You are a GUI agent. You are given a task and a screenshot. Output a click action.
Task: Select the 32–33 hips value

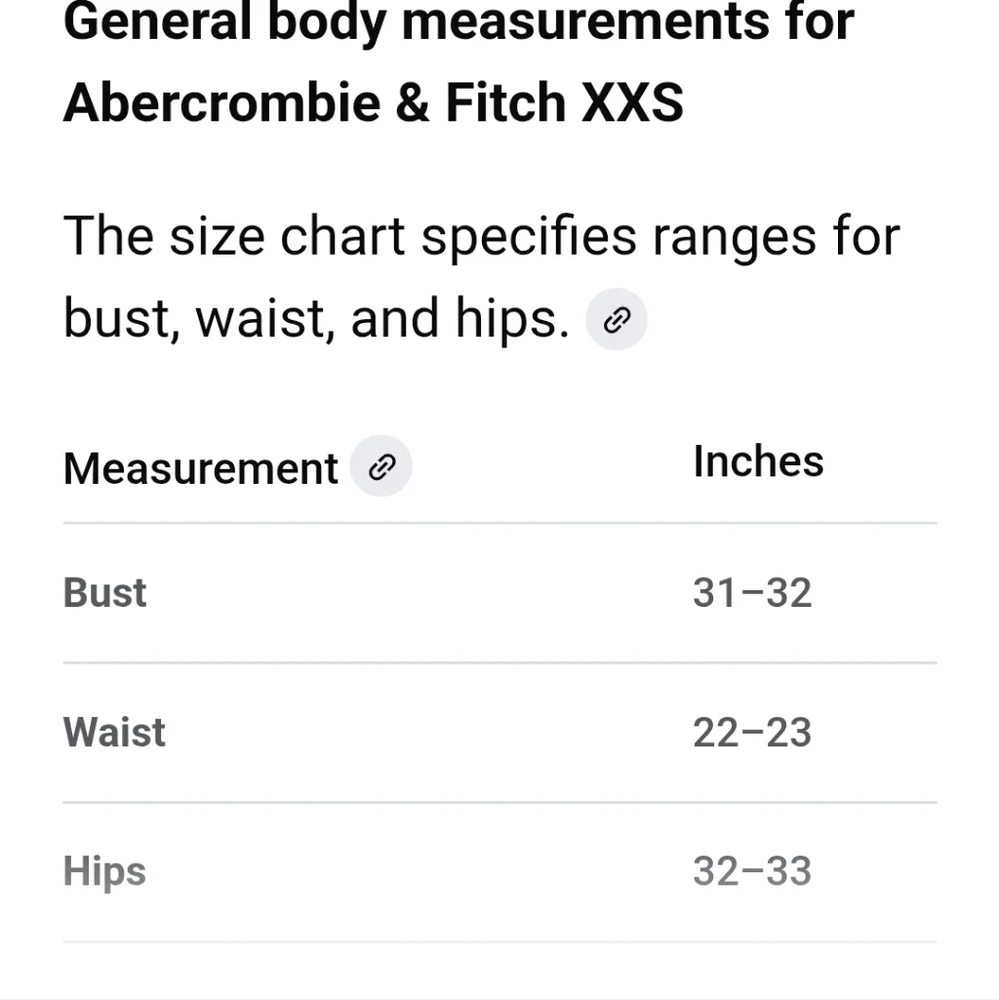pyautogui.click(x=752, y=871)
